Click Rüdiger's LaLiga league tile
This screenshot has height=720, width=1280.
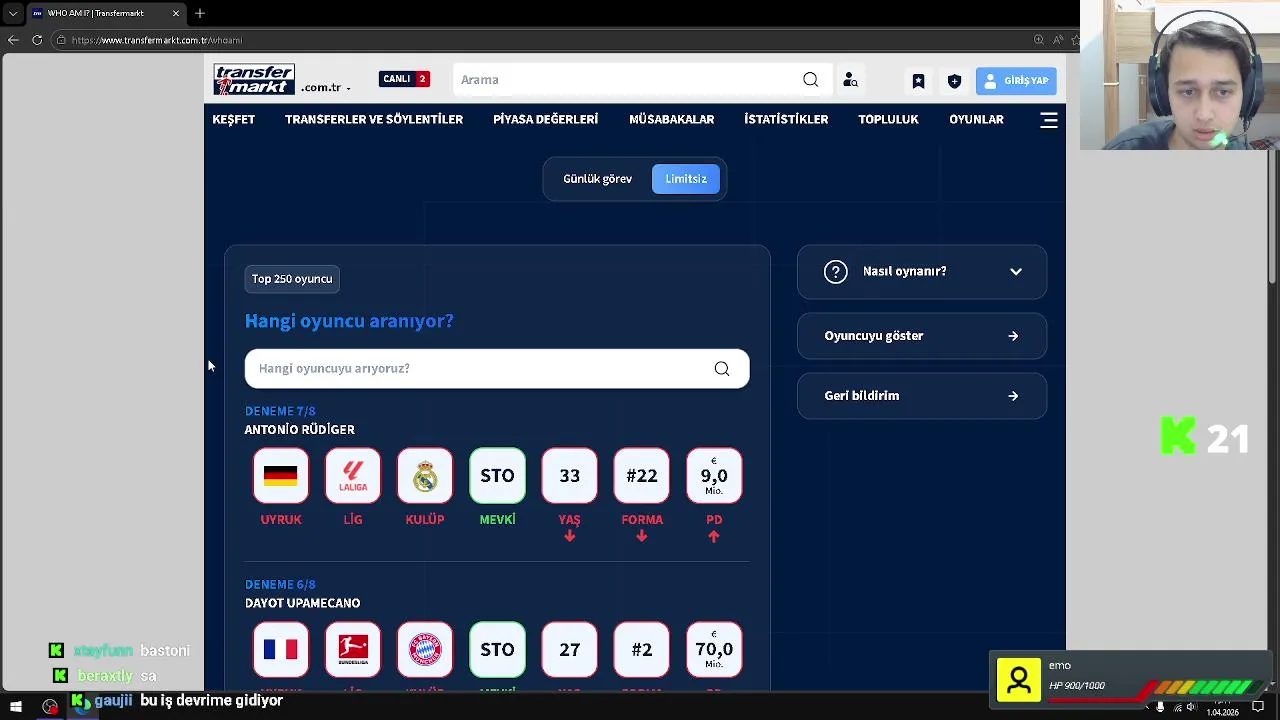pos(353,476)
